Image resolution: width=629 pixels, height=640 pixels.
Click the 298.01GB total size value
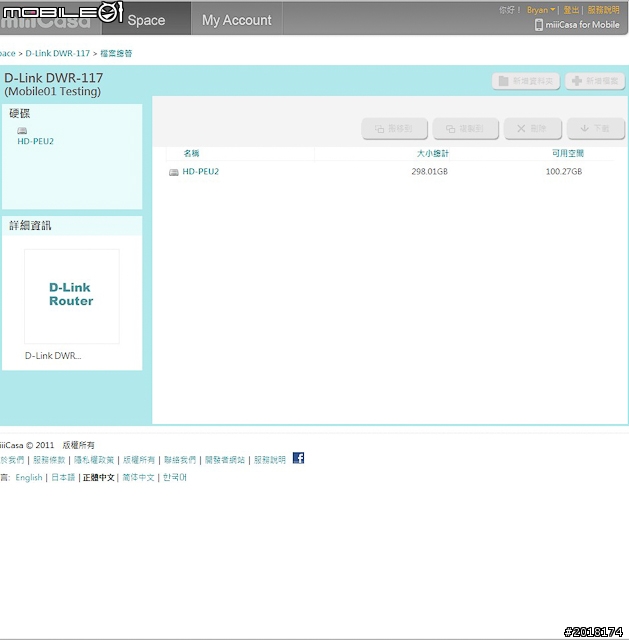(x=429, y=171)
